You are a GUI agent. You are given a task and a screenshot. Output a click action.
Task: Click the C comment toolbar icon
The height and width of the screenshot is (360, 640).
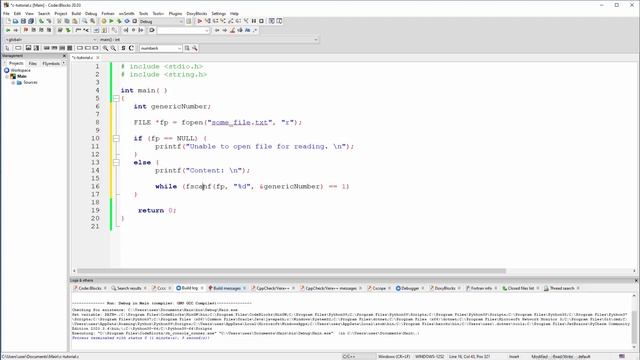point(131,48)
